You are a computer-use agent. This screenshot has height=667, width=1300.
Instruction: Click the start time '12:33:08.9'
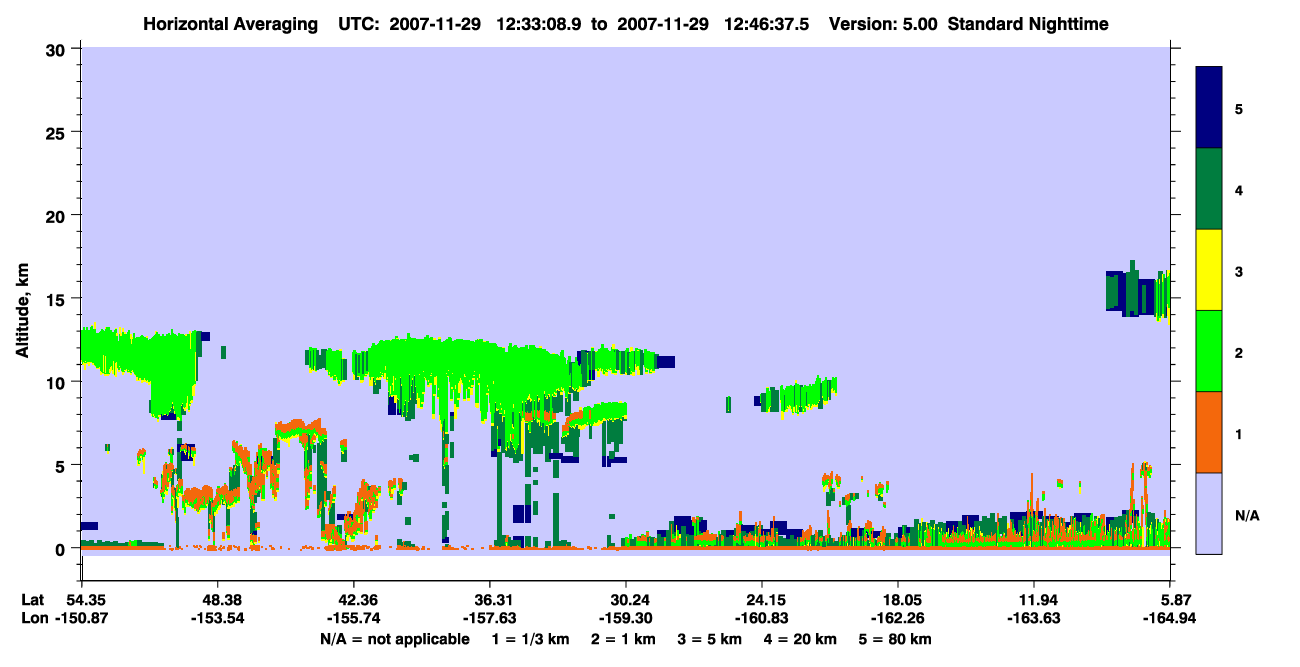pos(537,24)
